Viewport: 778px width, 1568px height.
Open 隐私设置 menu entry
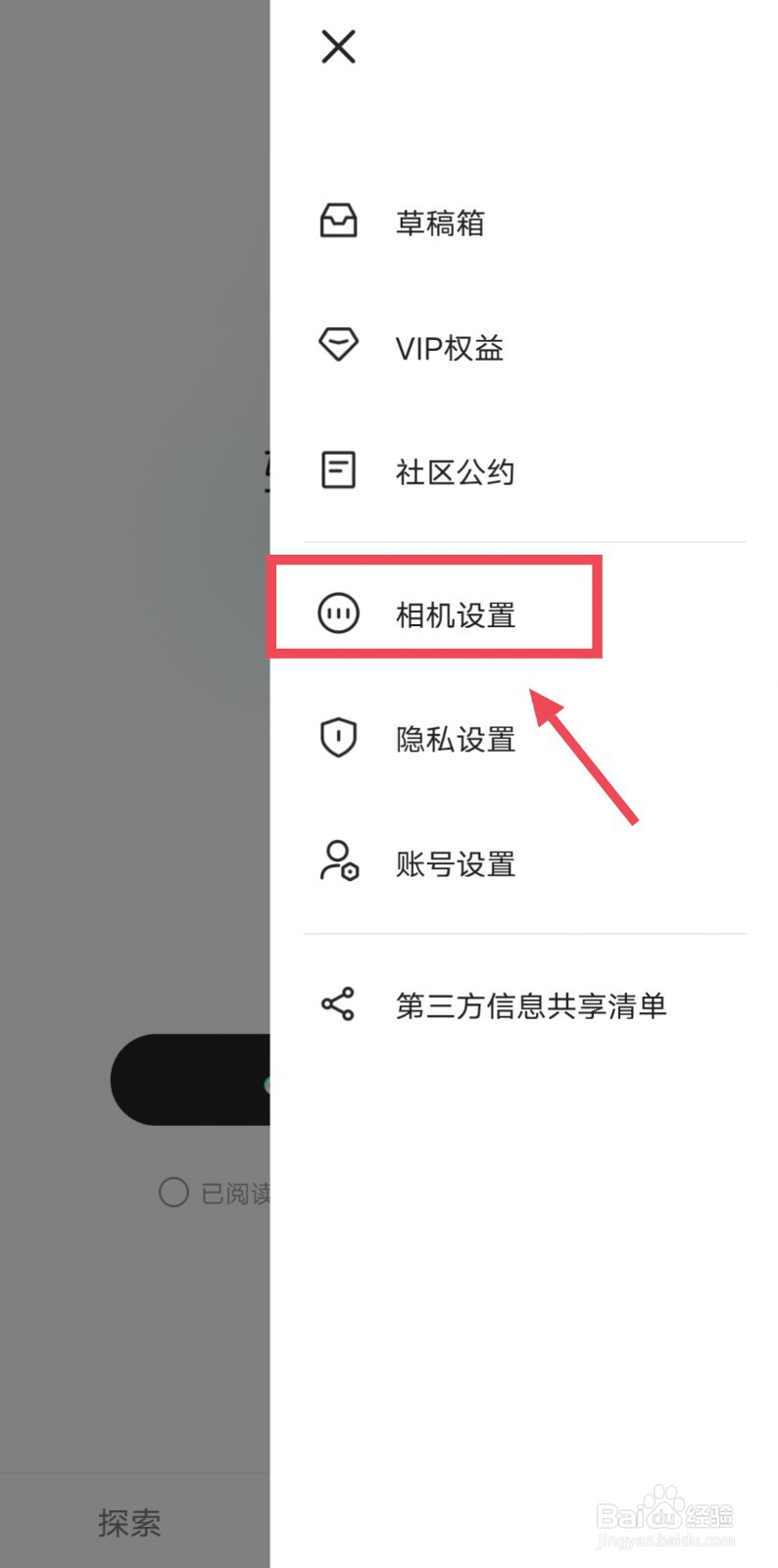tap(524, 739)
